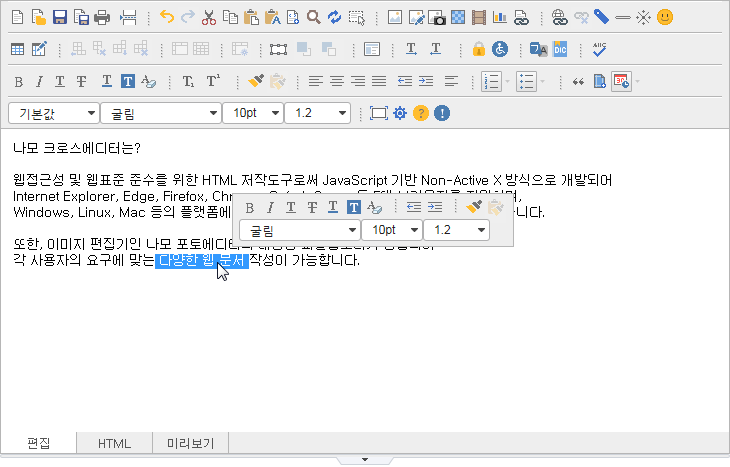Open settings with the blue gear button

(x=400, y=113)
